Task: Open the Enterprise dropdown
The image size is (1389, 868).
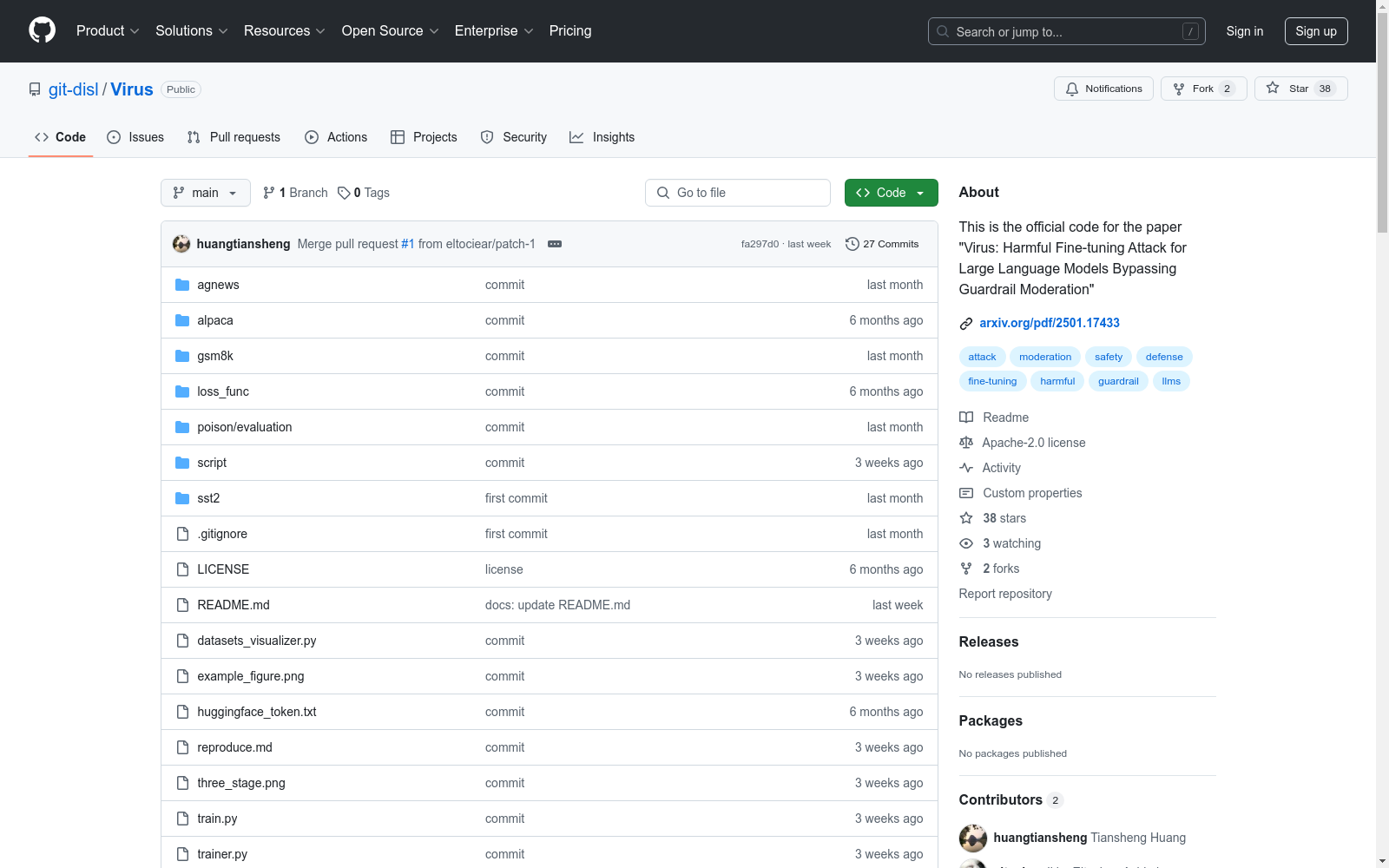Action: (494, 30)
